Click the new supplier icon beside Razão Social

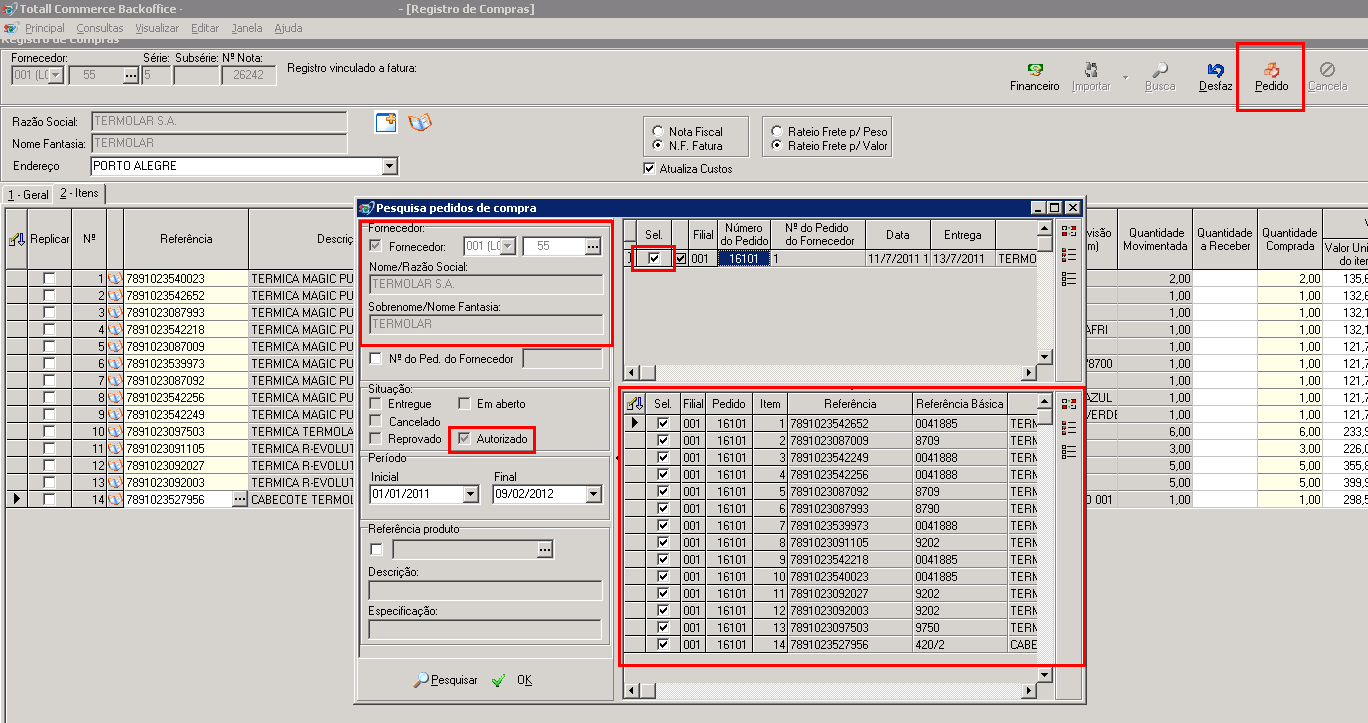(386, 122)
